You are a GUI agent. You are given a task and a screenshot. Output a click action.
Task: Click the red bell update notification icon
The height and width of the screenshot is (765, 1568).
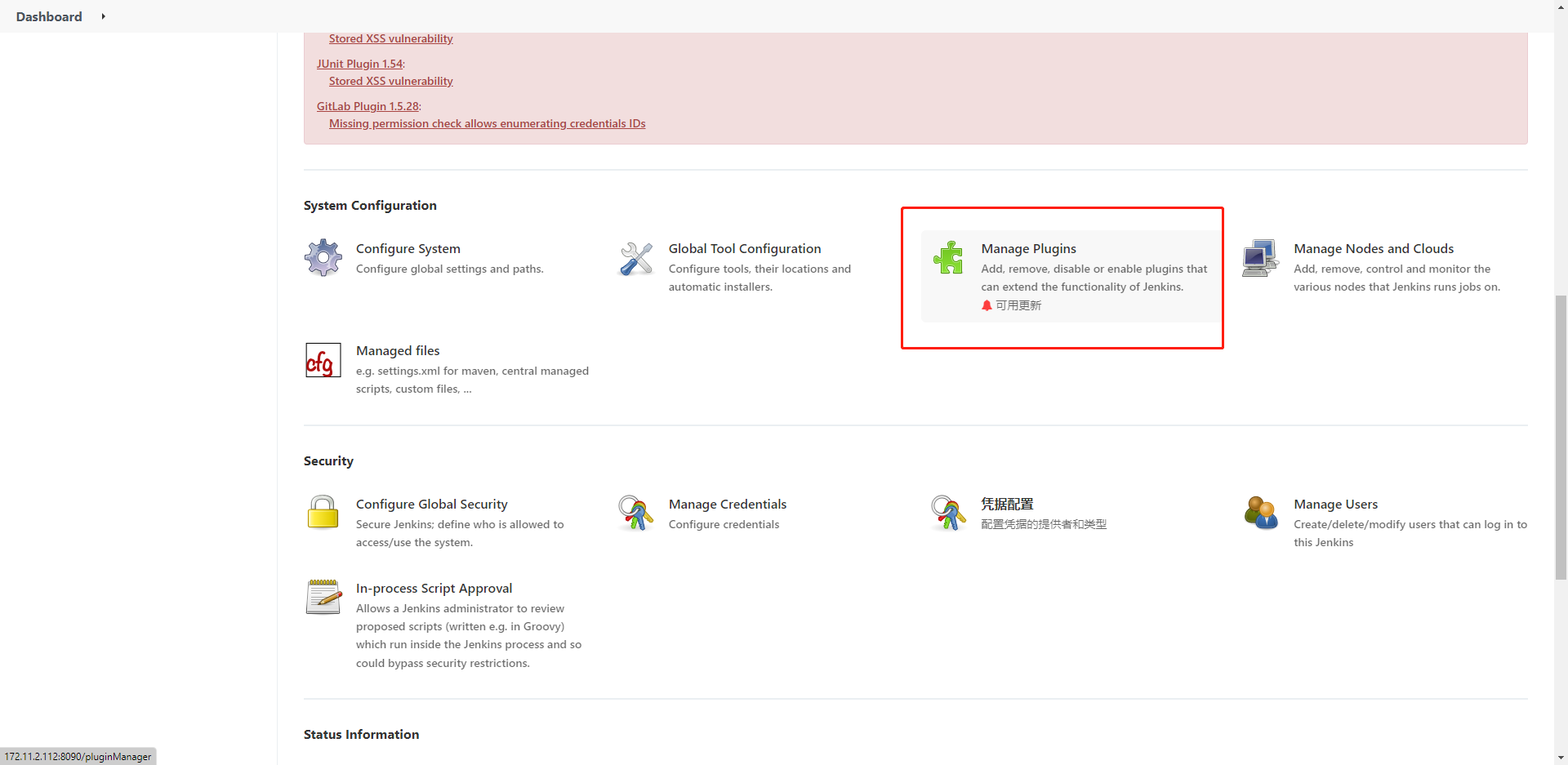987,305
